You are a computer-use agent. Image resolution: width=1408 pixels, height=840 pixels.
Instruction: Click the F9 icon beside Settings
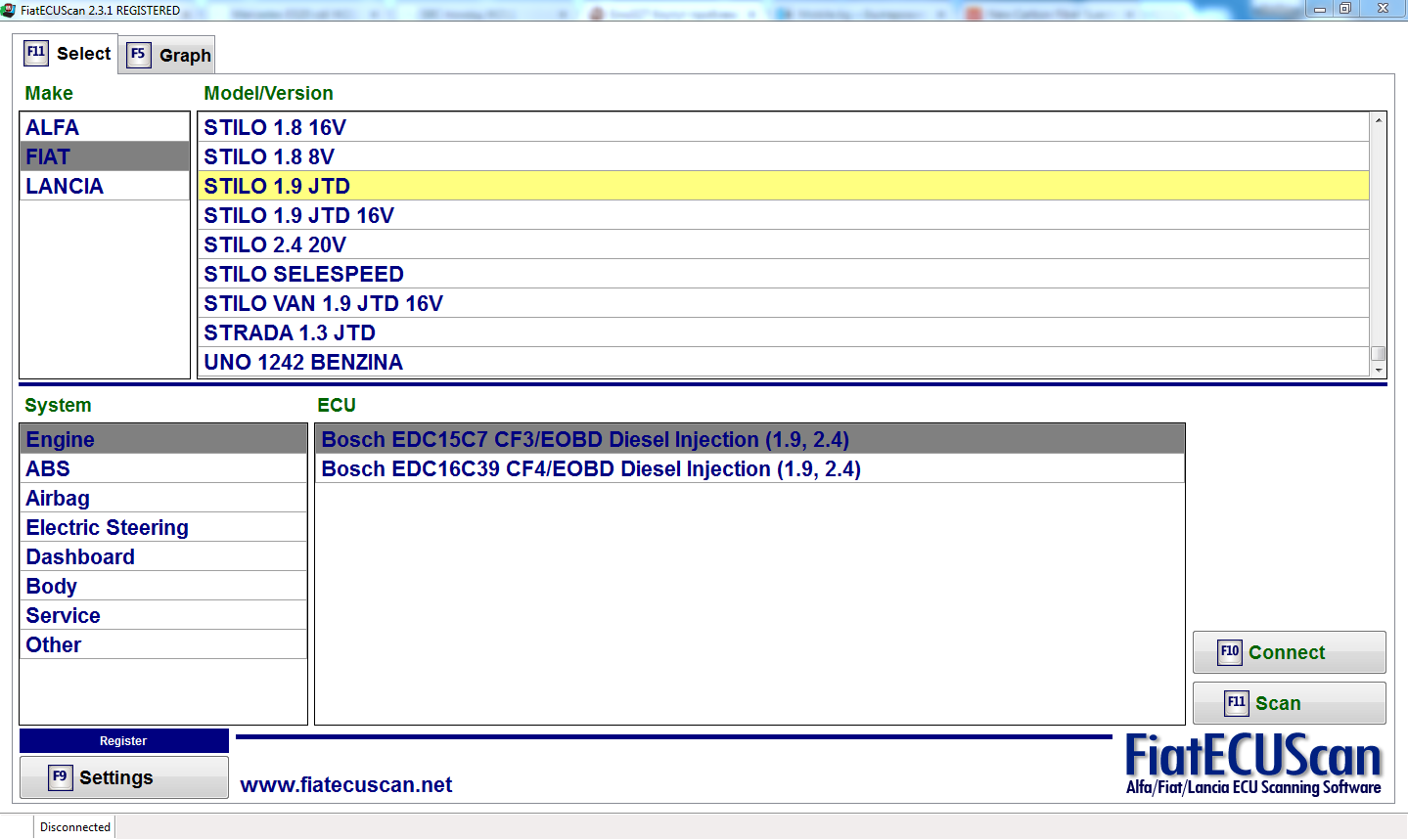[61, 777]
